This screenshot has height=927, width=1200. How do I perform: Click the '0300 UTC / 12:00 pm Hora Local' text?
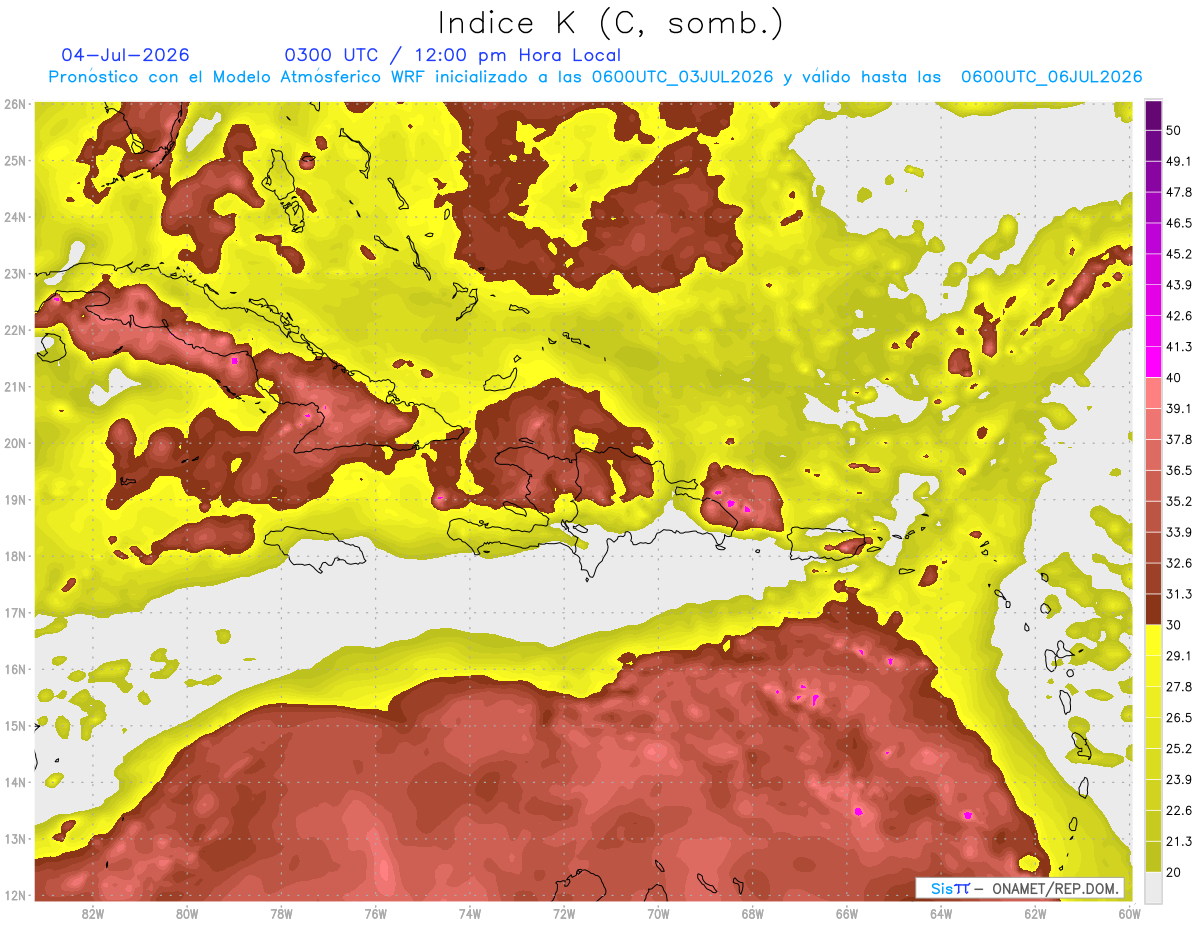pos(453,55)
